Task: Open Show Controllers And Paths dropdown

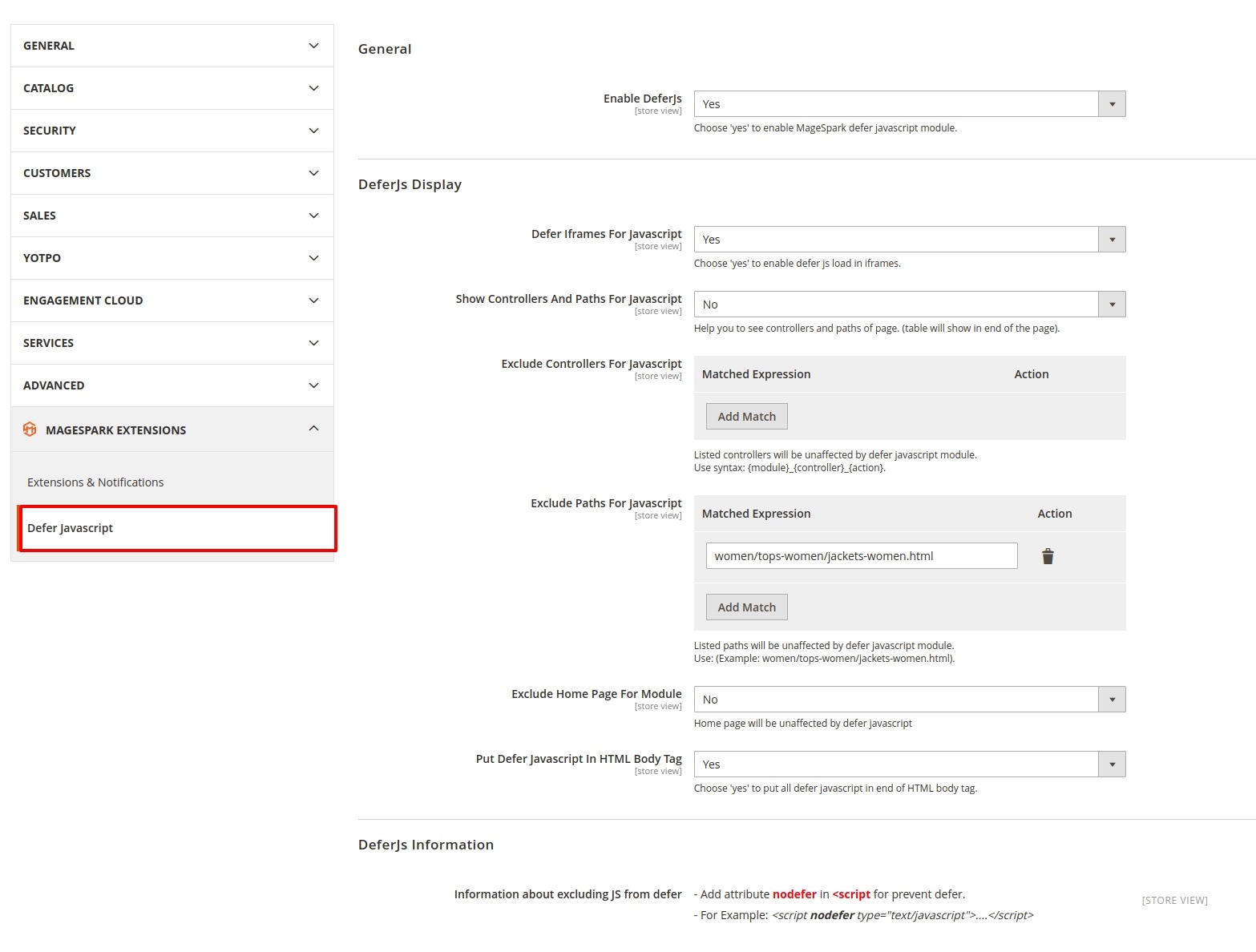Action: pyautogui.click(x=910, y=305)
